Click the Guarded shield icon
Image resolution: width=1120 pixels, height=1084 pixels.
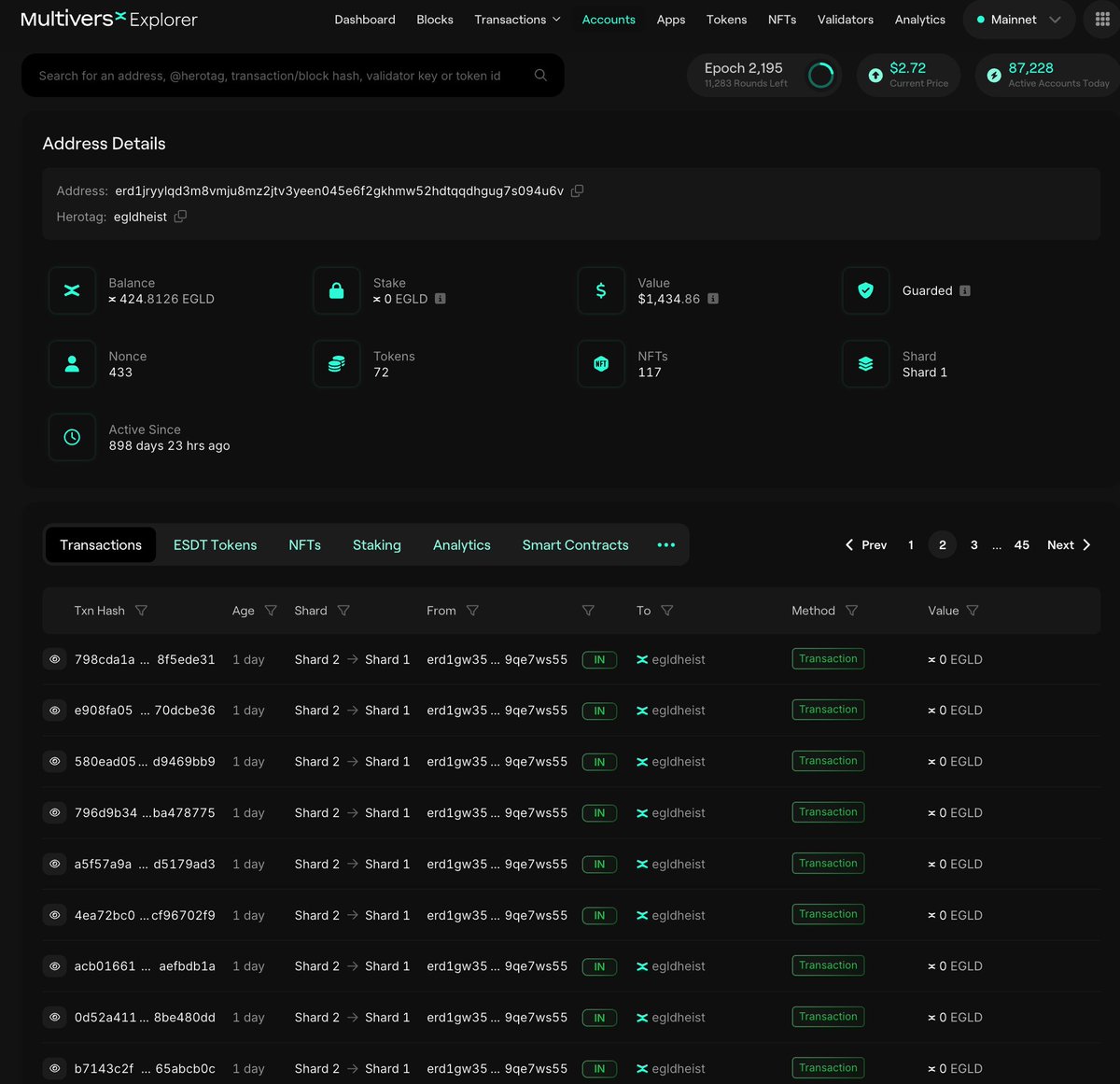pyautogui.click(x=866, y=290)
